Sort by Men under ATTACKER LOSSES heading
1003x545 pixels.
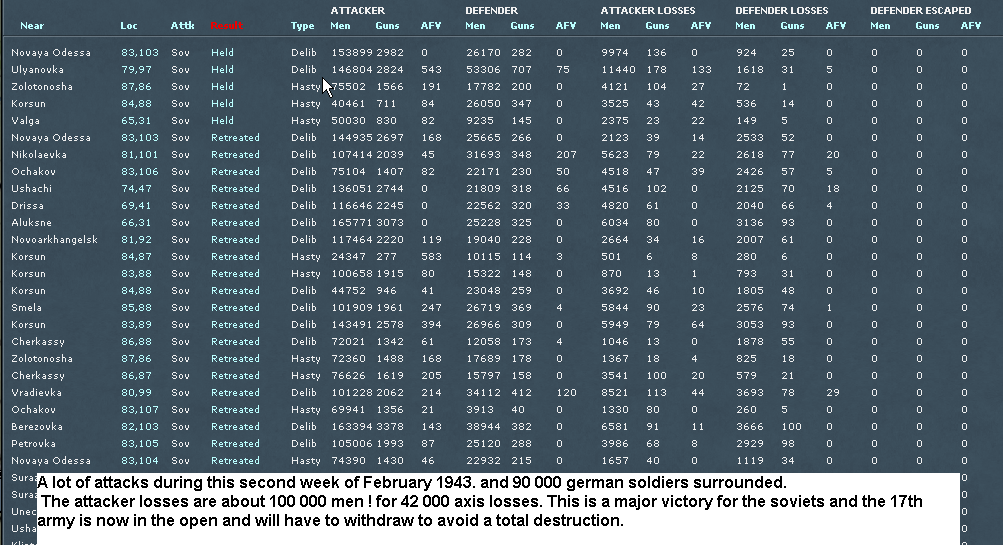[610, 26]
